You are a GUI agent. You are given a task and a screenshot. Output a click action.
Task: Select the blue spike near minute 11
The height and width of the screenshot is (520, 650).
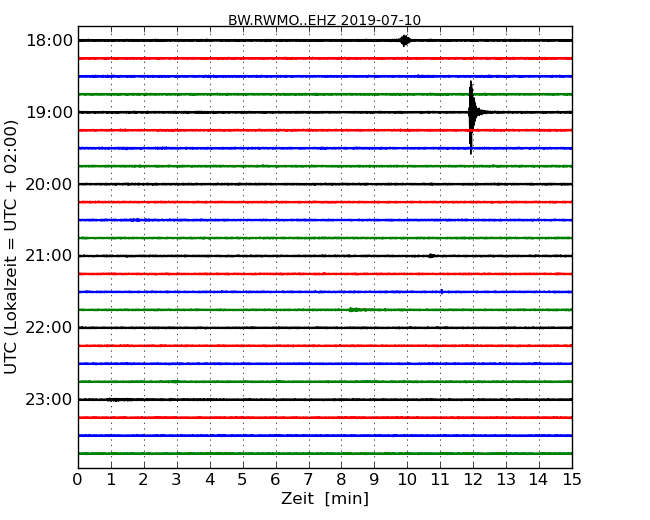pos(441,292)
